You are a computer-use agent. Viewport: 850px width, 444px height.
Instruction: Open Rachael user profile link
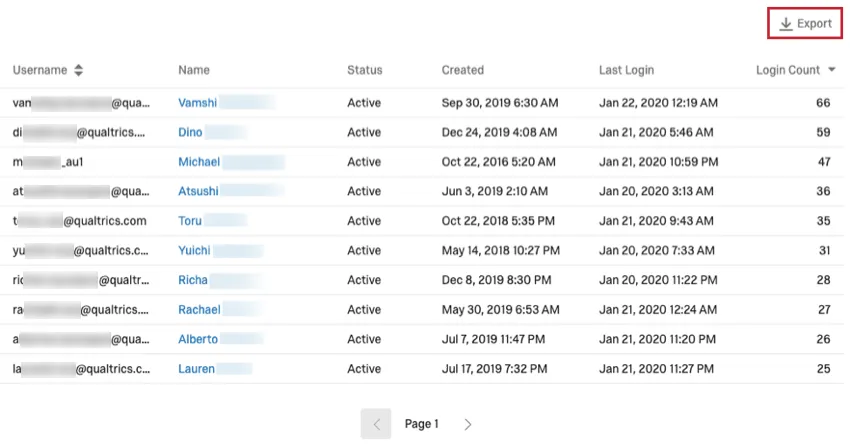(199, 310)
